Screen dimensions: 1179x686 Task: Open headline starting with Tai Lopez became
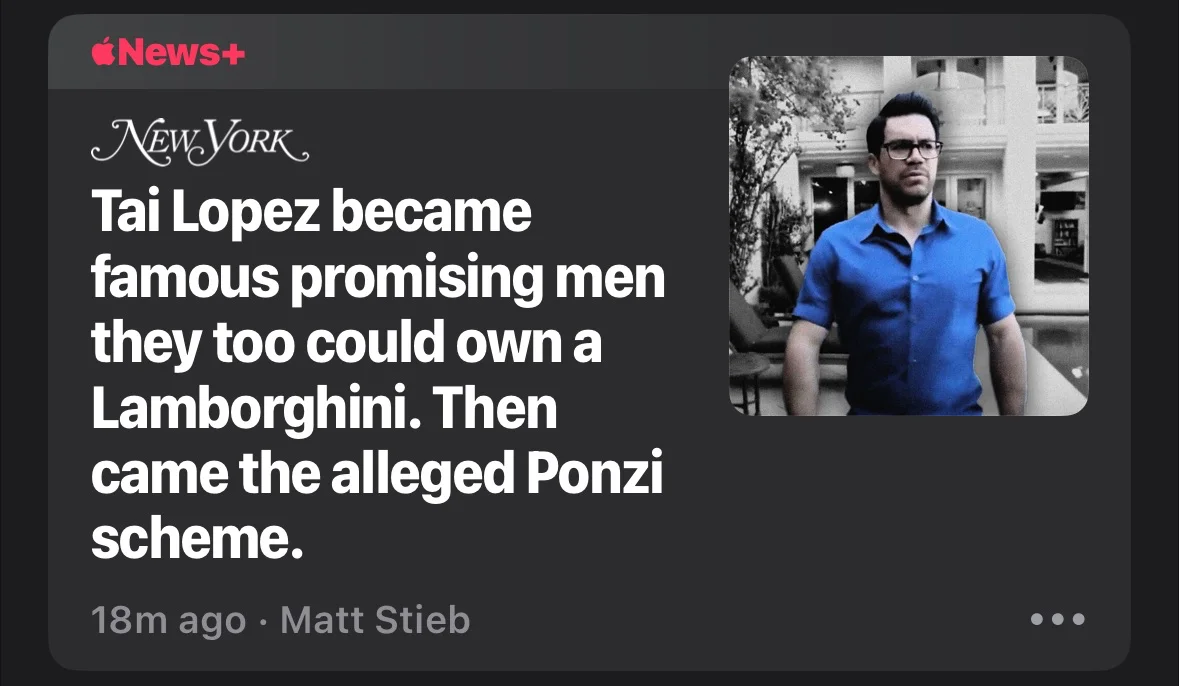377,375
